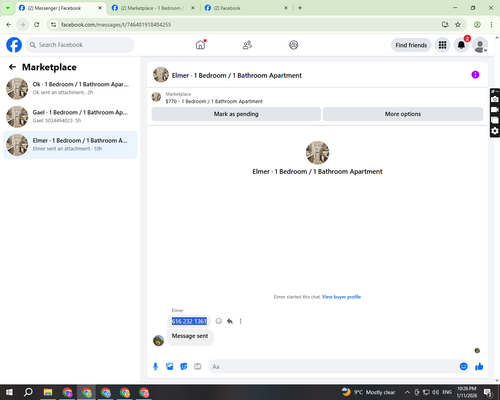Switch to the (2) Facebook browser tab
Viewport: 500px width, 400px height.
pos(247,8)
